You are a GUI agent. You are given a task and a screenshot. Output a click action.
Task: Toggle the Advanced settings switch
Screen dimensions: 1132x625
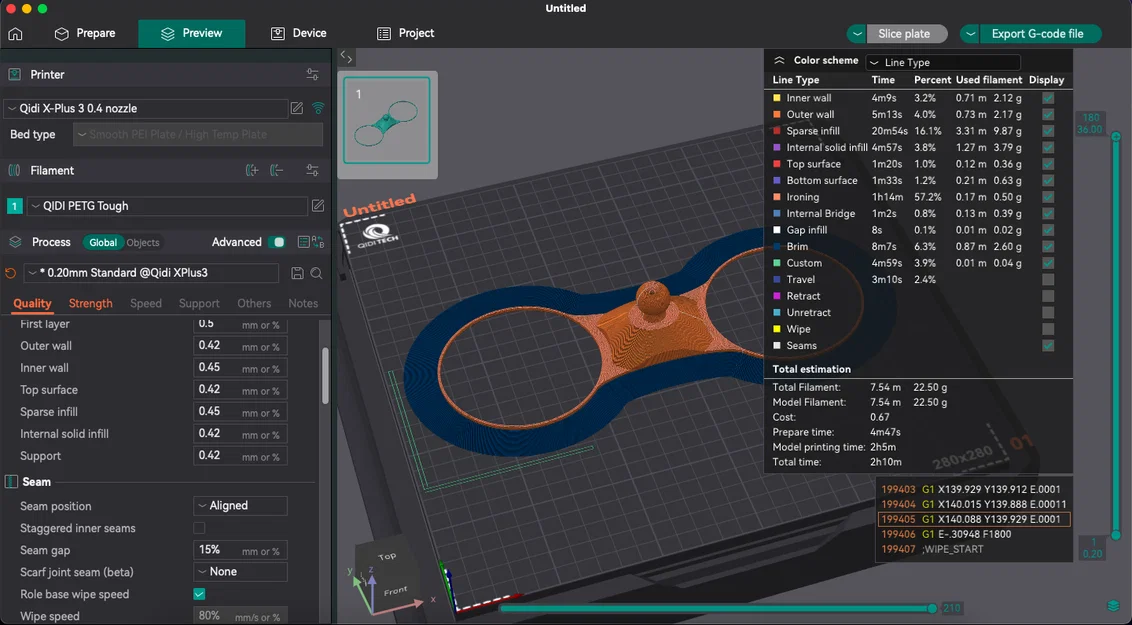coord(277,242)
